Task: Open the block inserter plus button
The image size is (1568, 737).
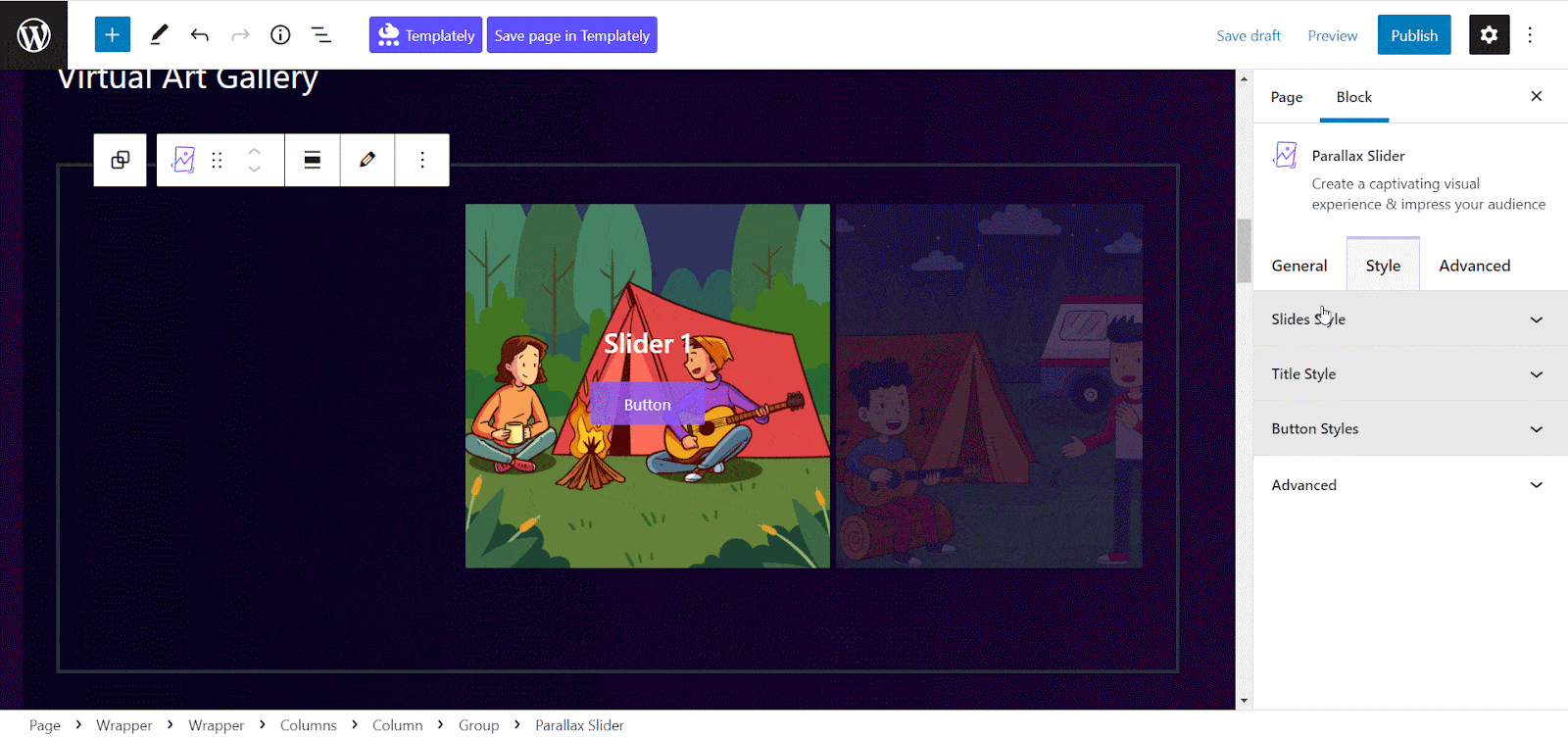Action: [113, 35]
